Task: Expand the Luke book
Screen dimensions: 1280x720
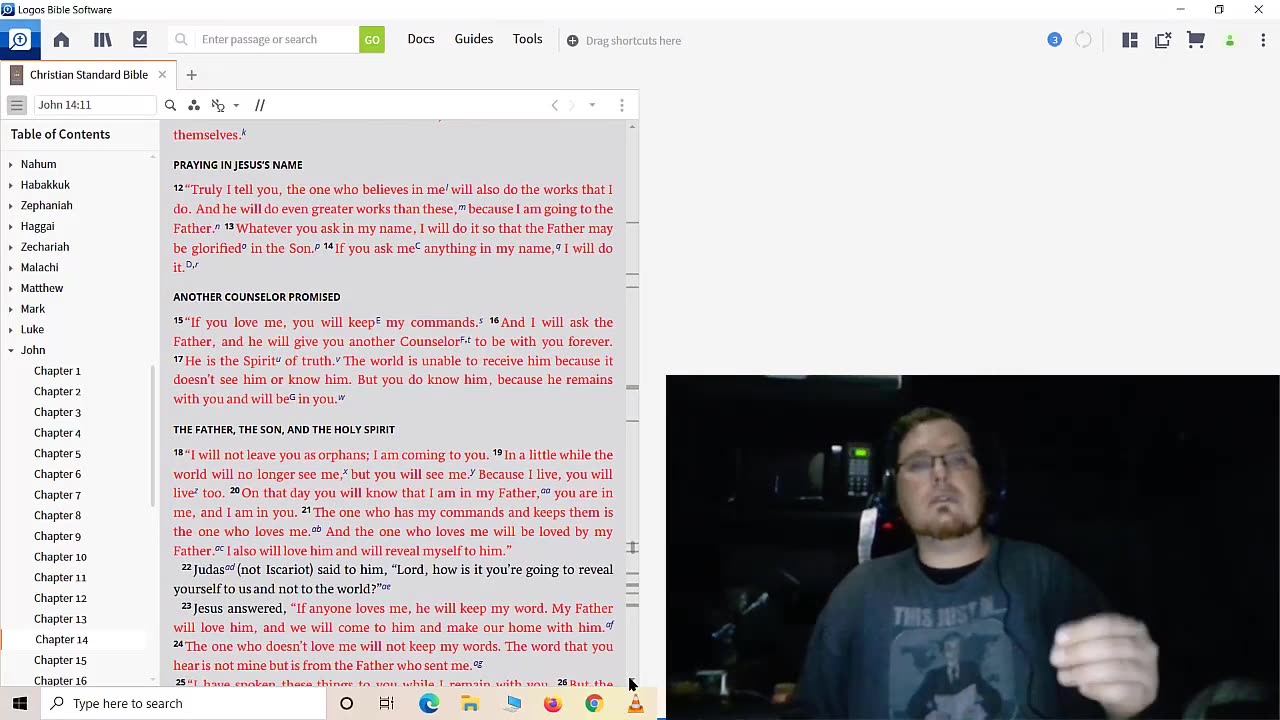Action: click(11, 329)
